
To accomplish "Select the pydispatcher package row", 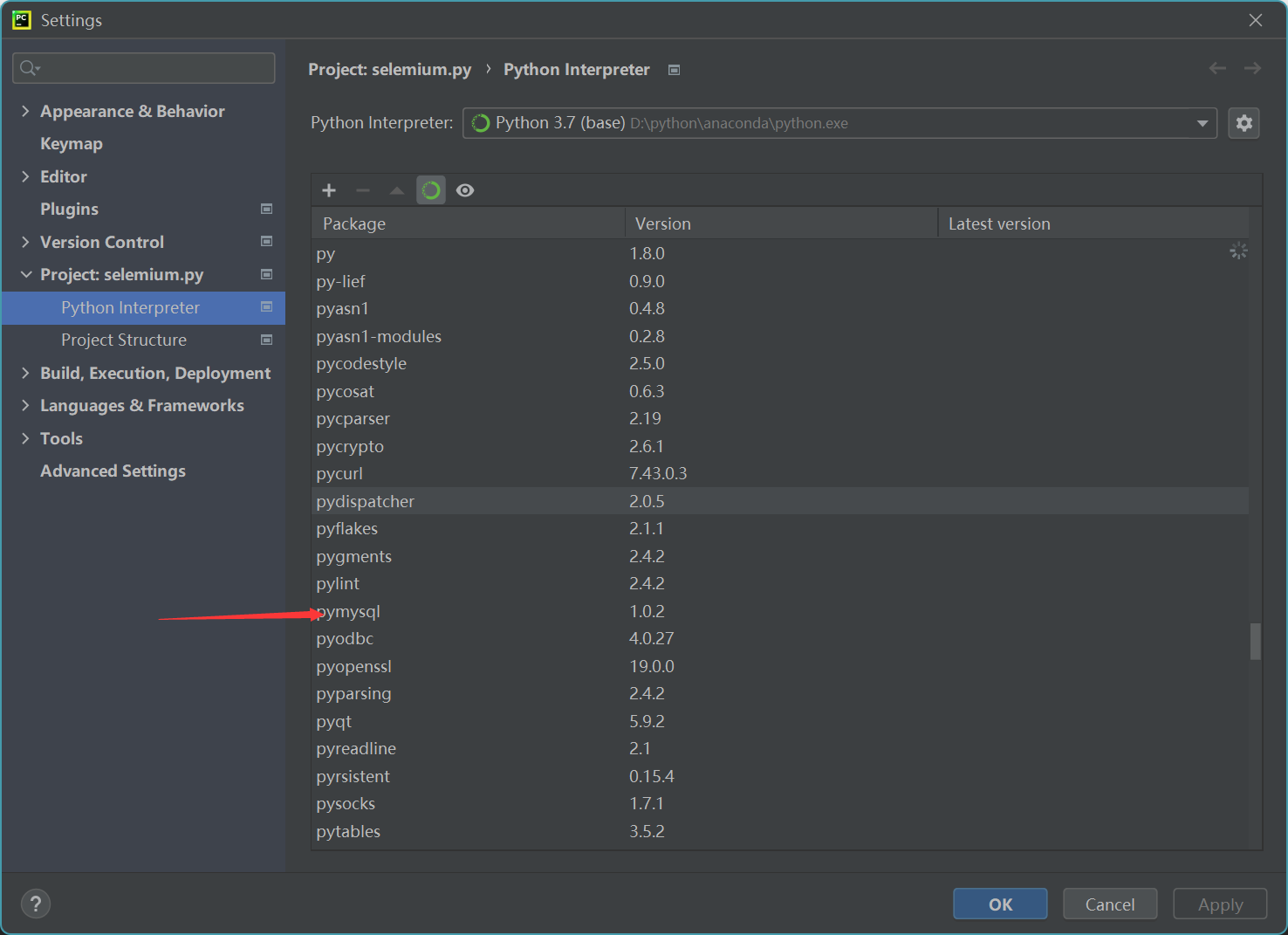I will pyautogui.click(x=780, y=501).
